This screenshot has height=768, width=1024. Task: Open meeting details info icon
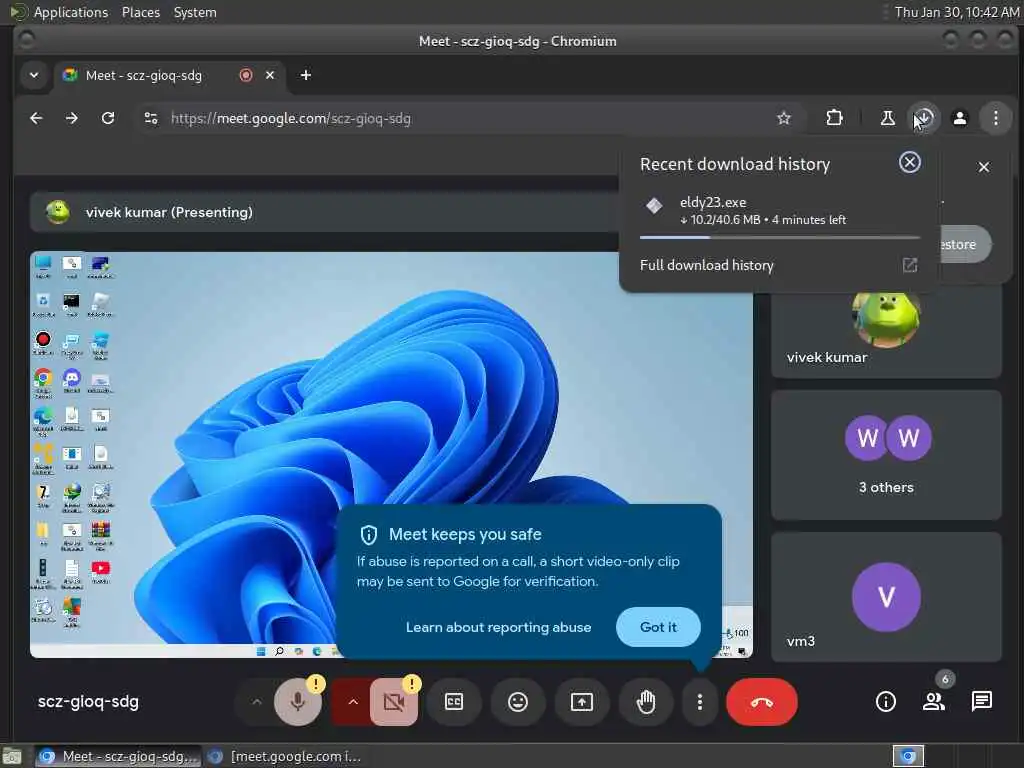click(886, 702)
